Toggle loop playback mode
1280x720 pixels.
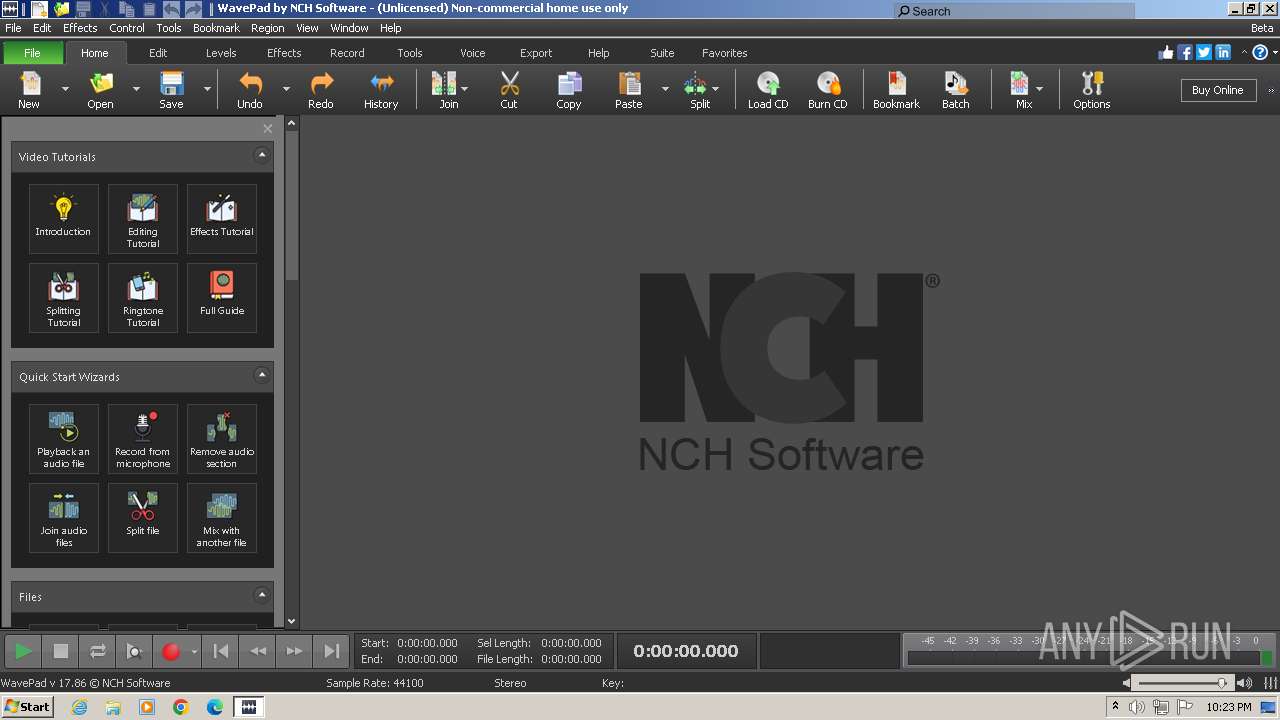click(98, 651)
